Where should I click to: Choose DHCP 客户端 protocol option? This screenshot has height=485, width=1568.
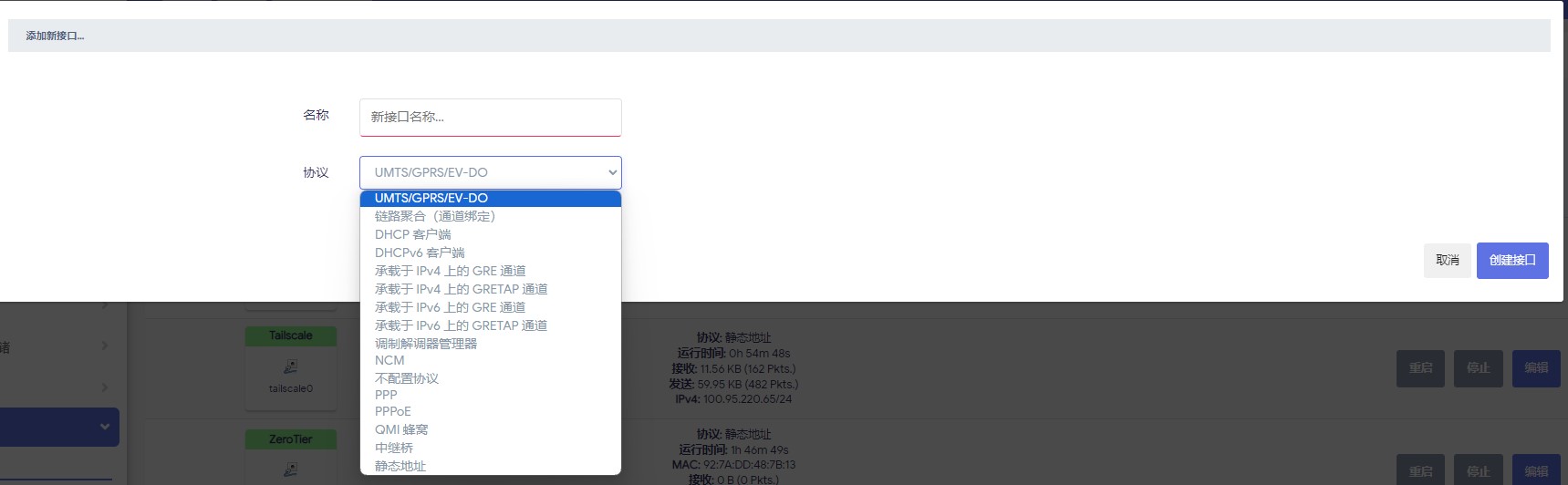click(x=491, y=234)
